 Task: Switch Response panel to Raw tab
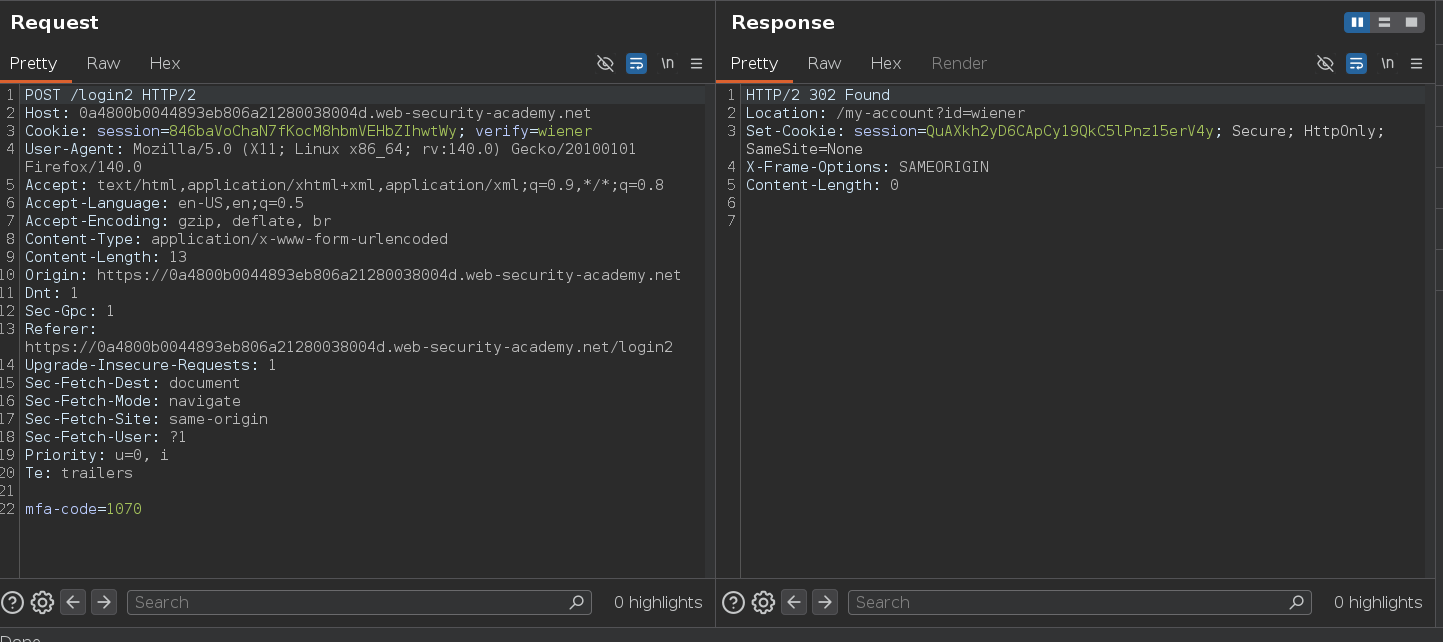(x=824, y=63)
